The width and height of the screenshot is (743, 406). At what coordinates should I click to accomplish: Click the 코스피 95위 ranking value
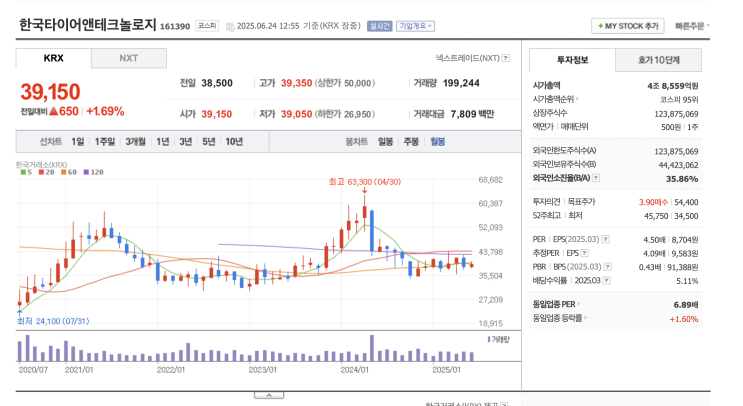click(x=679, y=99)
